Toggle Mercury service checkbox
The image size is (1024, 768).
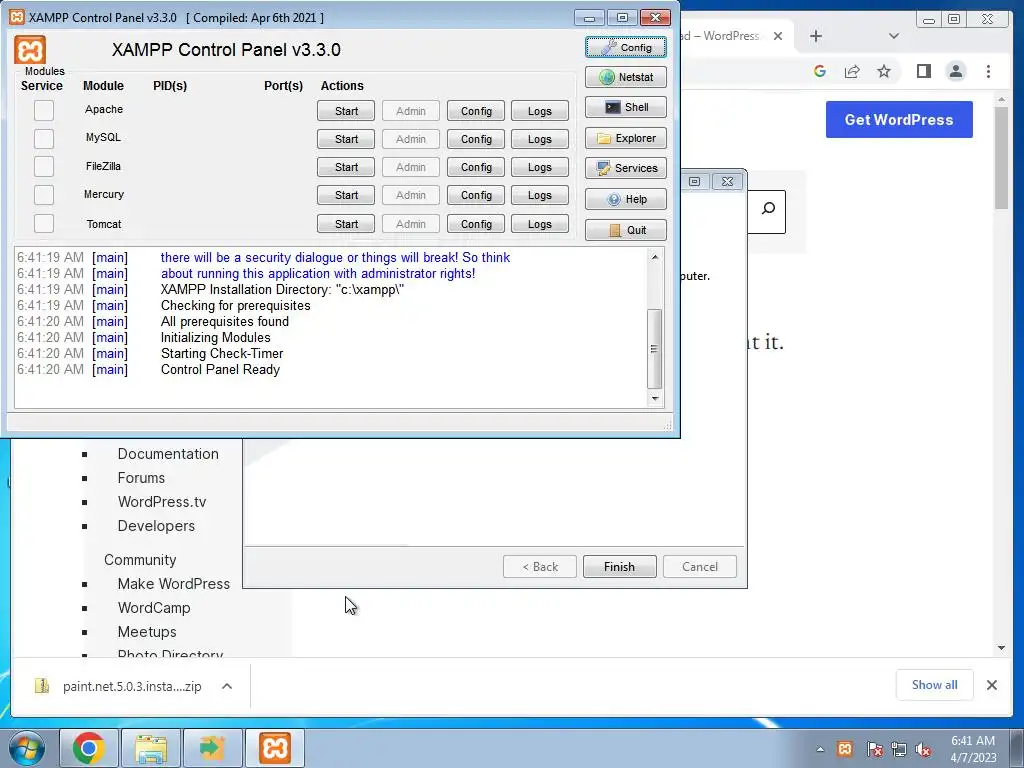[44, 195]
